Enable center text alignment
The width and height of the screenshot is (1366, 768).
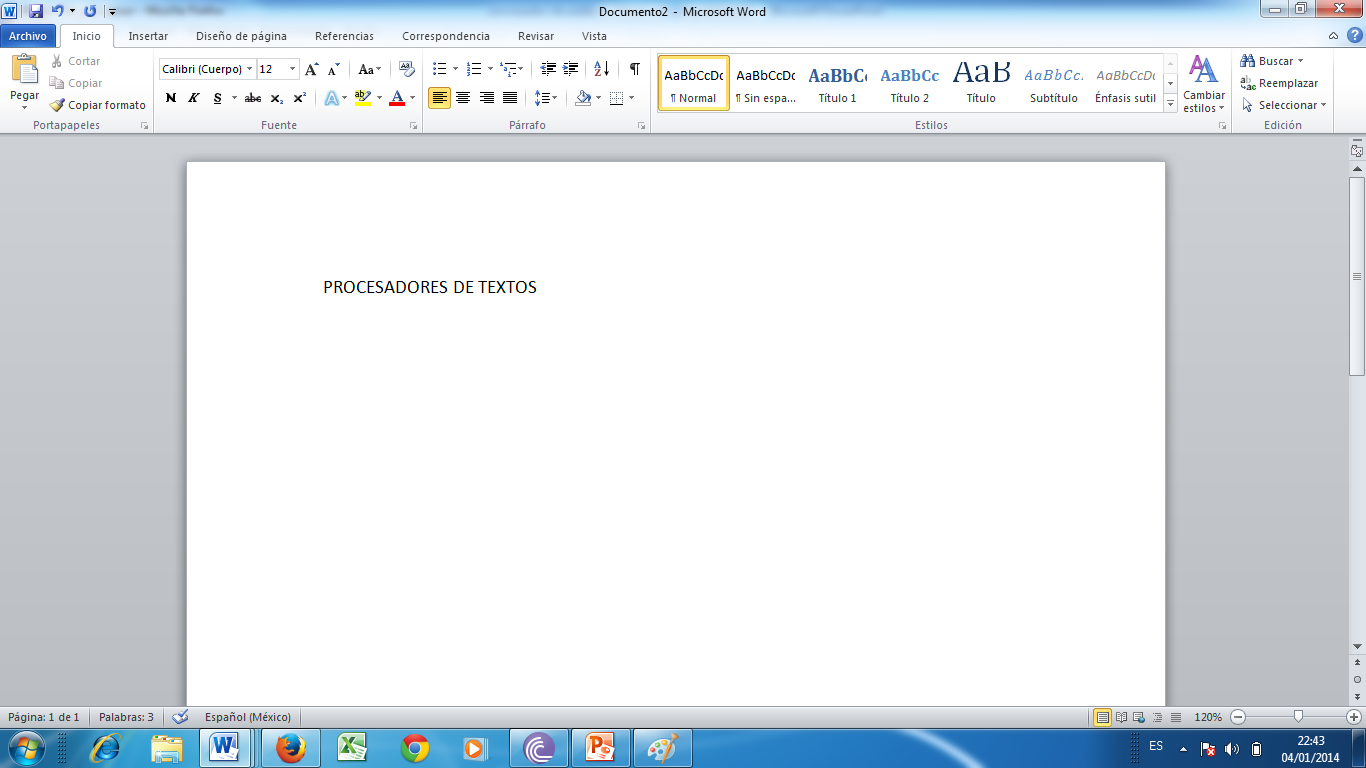coord(463,98)
